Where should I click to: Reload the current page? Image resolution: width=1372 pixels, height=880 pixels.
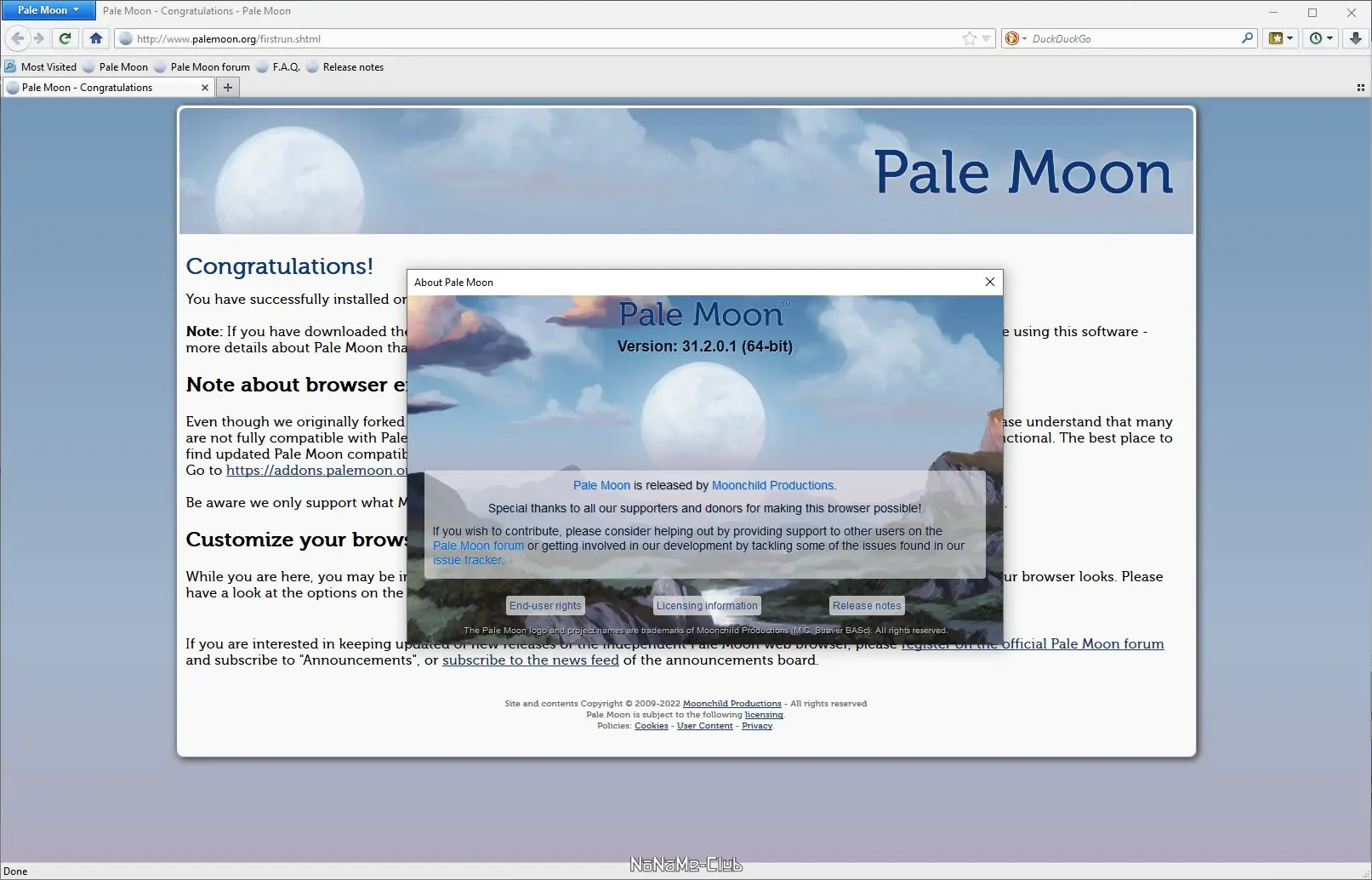click(x=65, y=38)
